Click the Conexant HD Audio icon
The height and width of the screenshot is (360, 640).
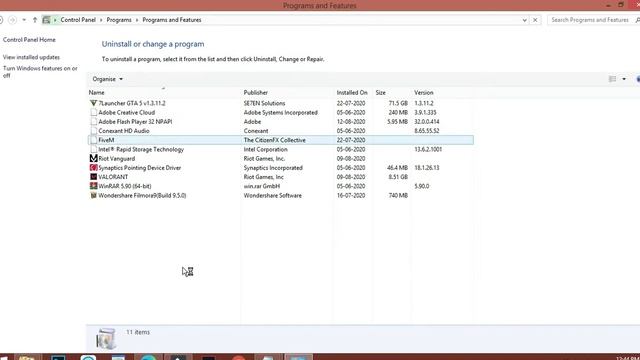point(93,131)
